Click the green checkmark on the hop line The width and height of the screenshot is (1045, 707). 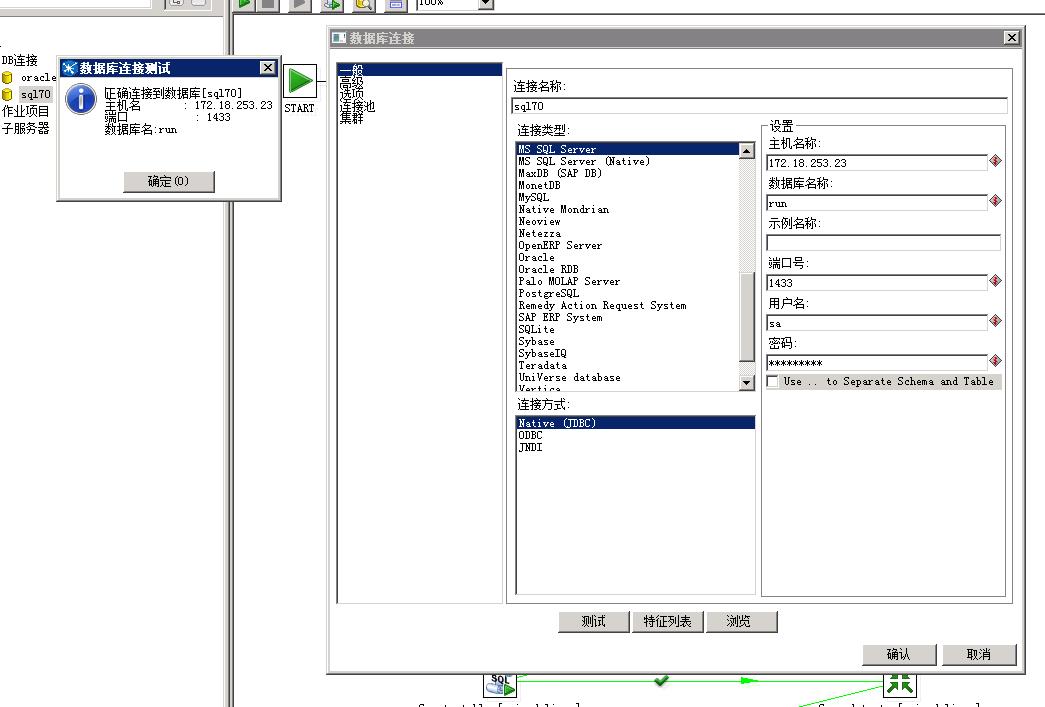coord(660,681)
